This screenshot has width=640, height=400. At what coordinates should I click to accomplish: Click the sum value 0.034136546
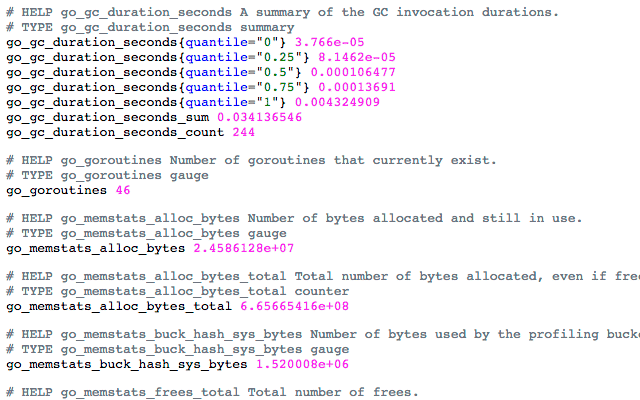(260, 118)
